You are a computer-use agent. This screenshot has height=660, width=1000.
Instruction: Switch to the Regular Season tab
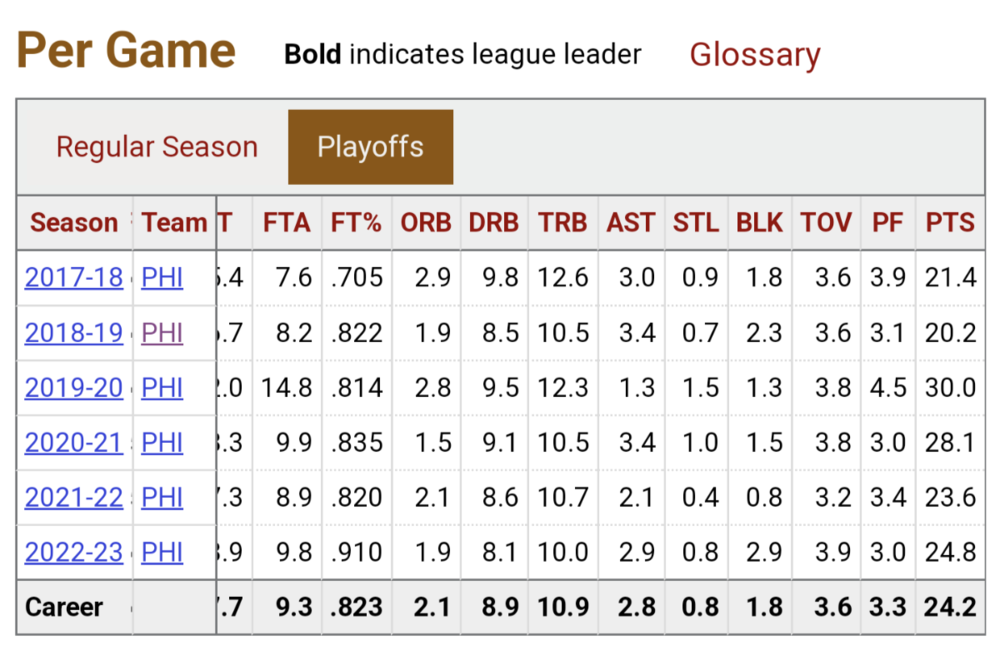(157, 147)
